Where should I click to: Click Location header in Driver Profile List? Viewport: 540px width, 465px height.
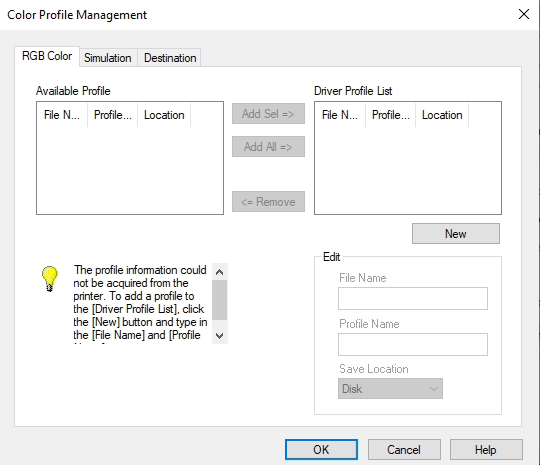442,115
